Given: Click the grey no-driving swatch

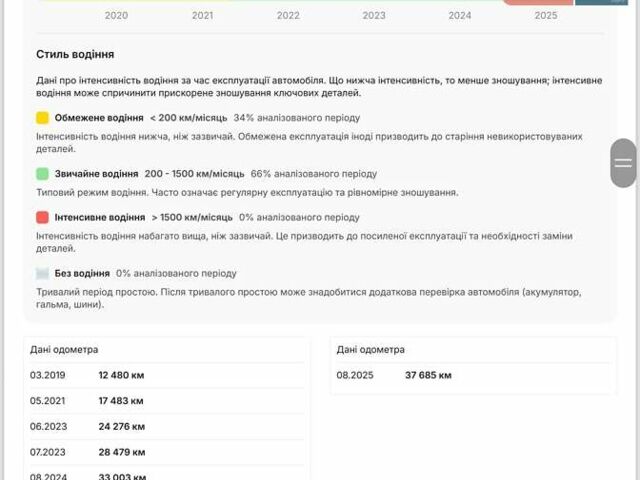Looking at the screenshot, I should [42, 273].
